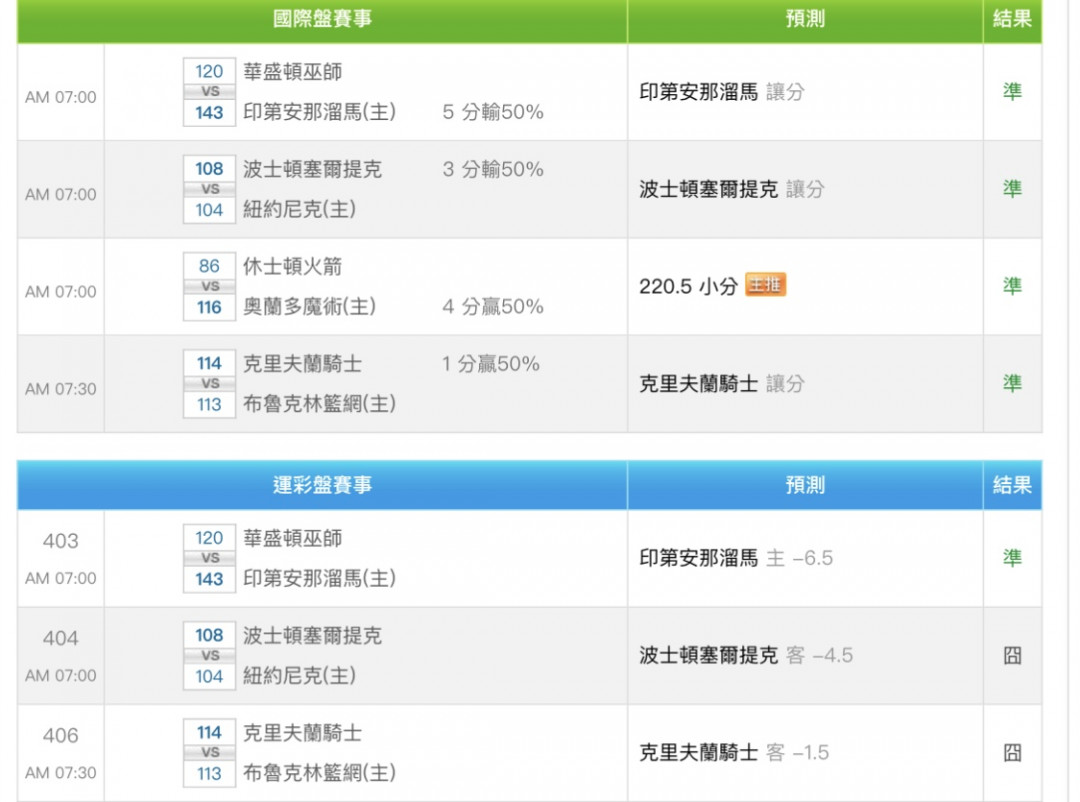The image size is (1080, 802).
Task: Click the 印第安那溜馬 讓分 prediction
Action: (x=722, y=92)
